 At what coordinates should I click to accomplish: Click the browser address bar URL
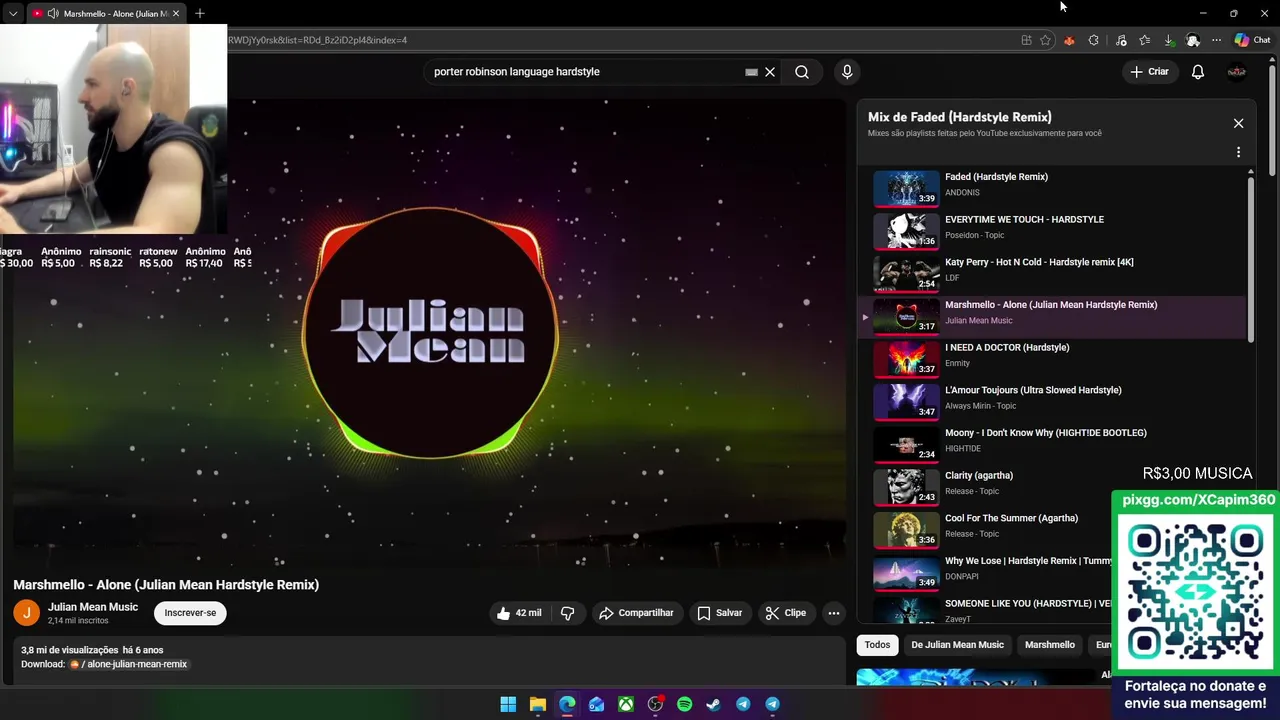317,40
